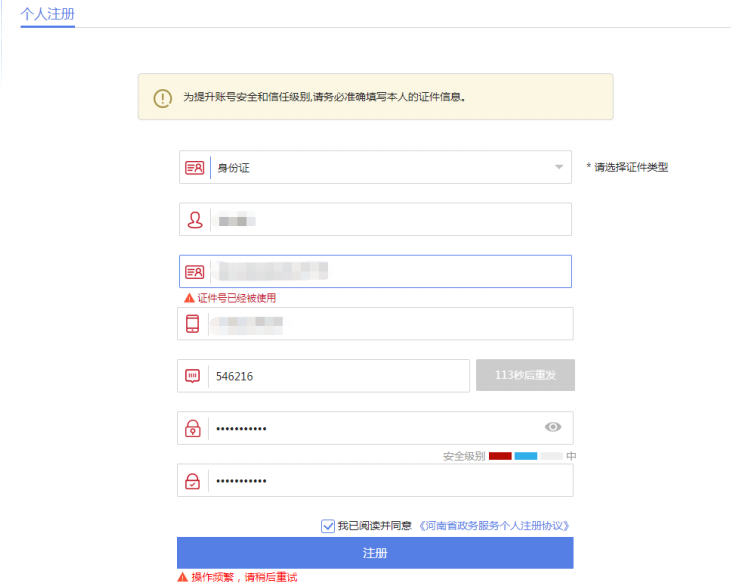The image size is (743, 585).
Task: Click the verification code field containing 546216
Action: pyautogui.click(x=335, y=376)
